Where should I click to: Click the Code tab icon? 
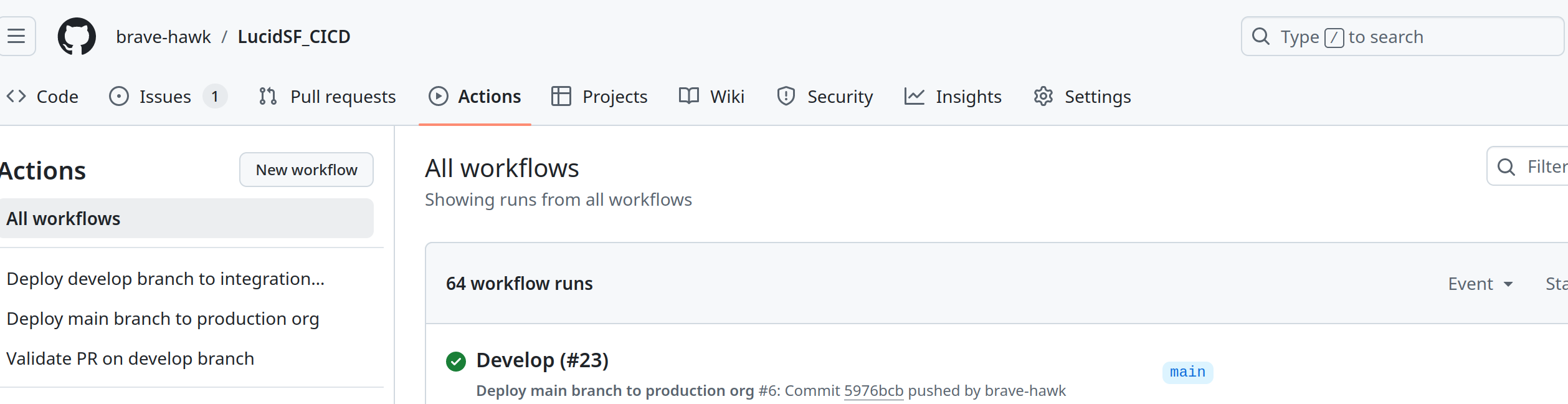[x=16, y=96]
